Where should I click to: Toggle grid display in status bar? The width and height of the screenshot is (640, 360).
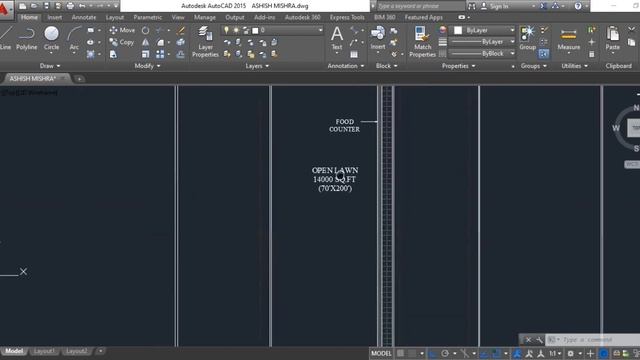(x=400, y=353)
